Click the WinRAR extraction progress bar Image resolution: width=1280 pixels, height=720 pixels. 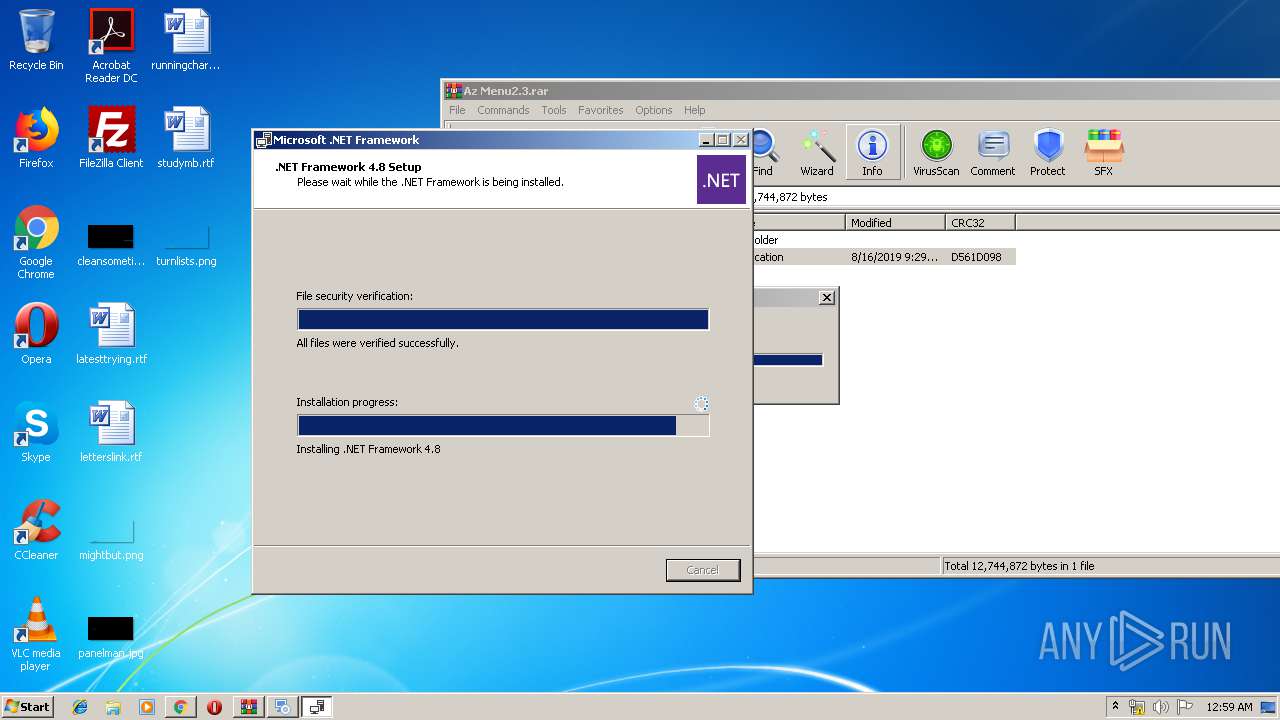[x=788, y=360]
